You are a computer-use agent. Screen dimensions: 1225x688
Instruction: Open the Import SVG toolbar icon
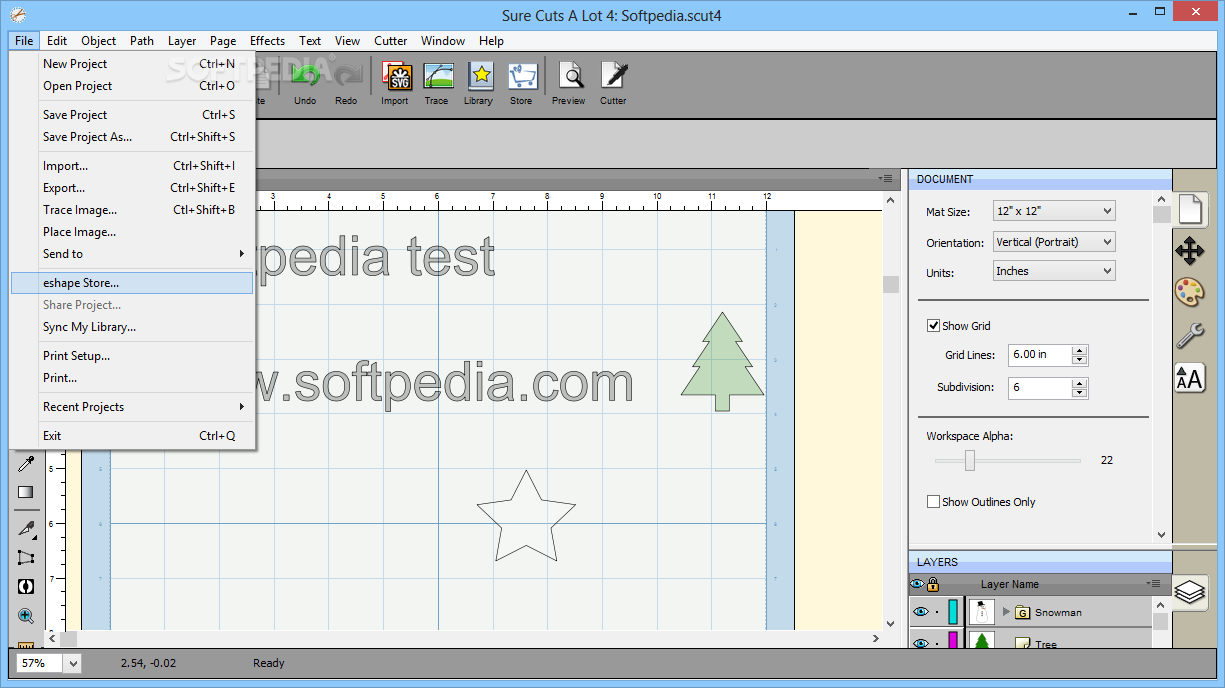(x=395, y=76)
